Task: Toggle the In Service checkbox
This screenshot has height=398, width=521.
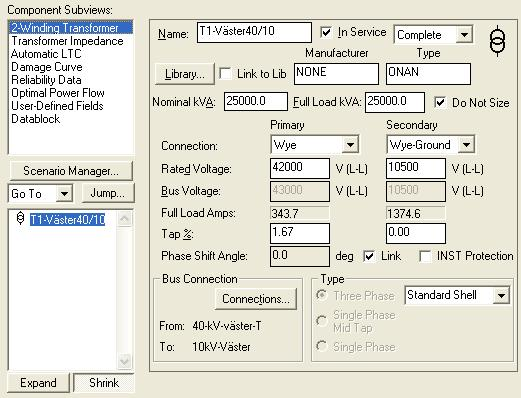Action: [x=326, y=32]
